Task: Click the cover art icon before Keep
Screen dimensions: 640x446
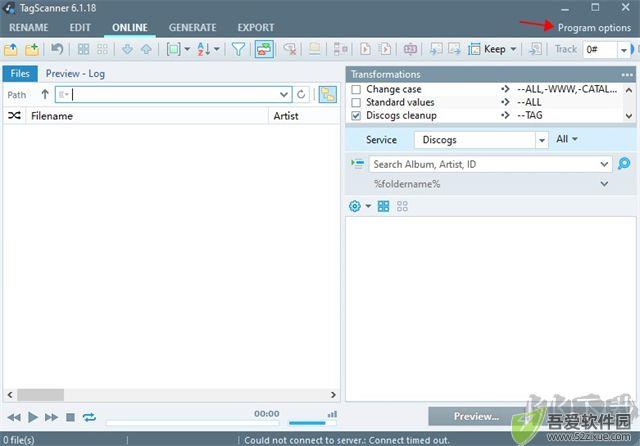Action: coord(474,49)
